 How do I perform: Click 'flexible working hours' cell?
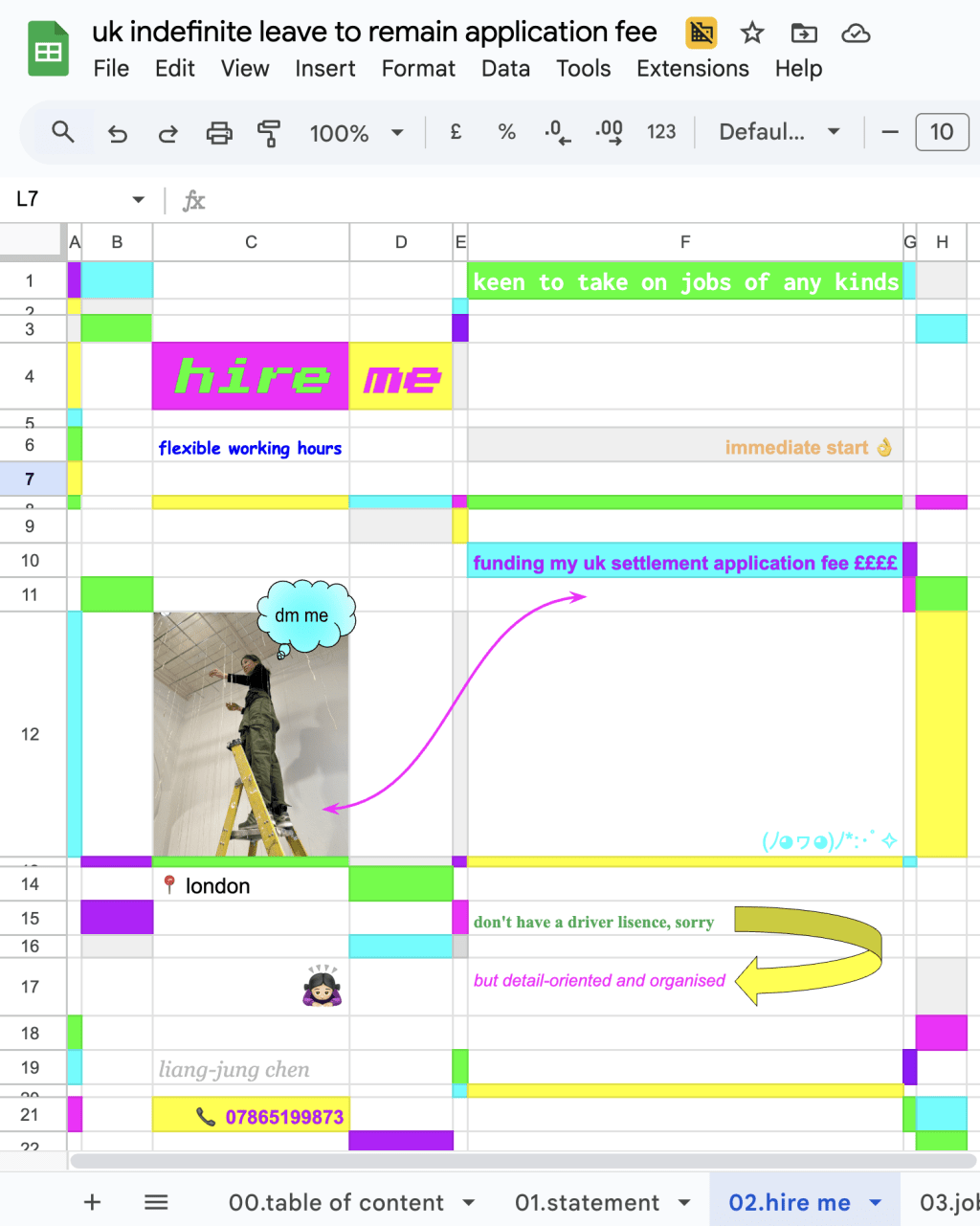(x=251, y=446)
